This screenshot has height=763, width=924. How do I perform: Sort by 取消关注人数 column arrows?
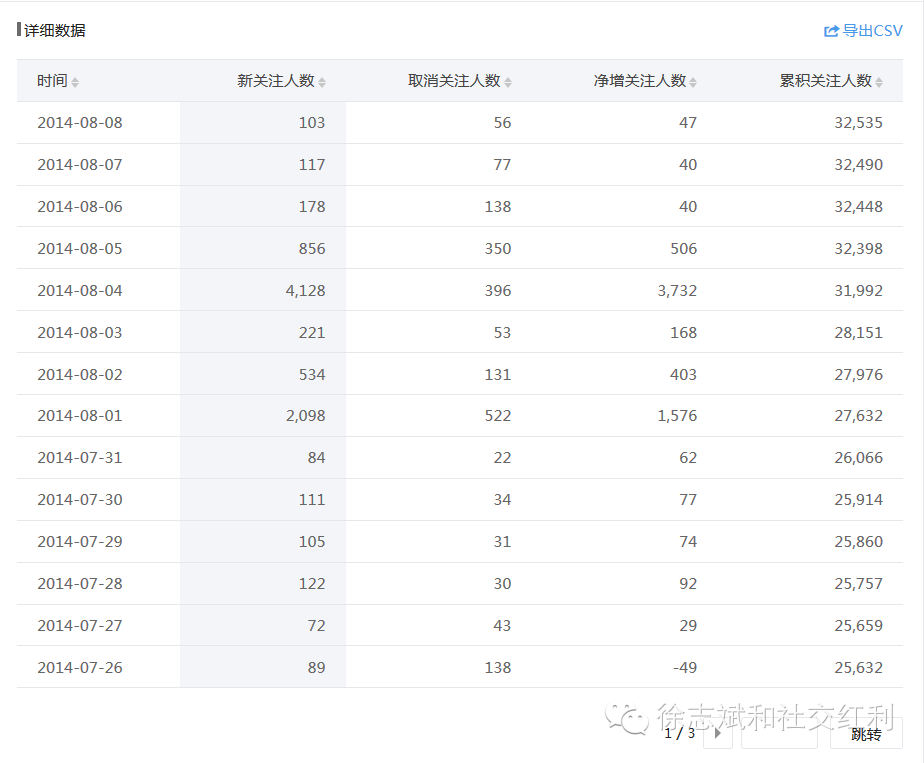pos(508,82)
